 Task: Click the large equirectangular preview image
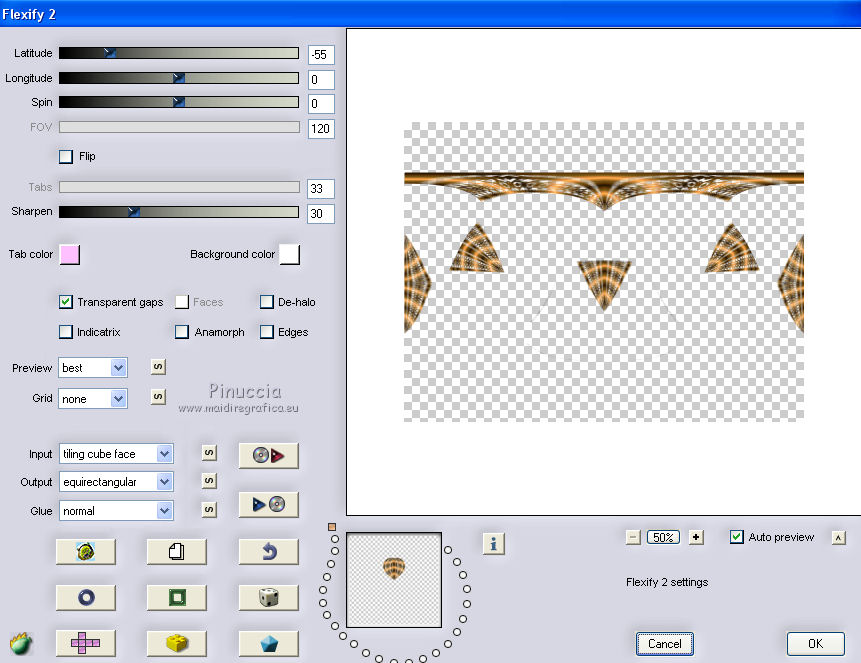click(604, 272)
